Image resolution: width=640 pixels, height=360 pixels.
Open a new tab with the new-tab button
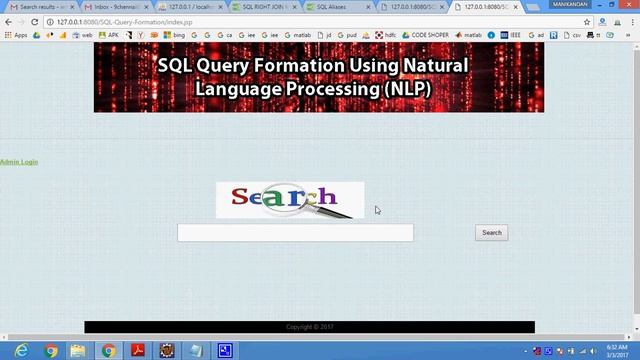[533, 7]
